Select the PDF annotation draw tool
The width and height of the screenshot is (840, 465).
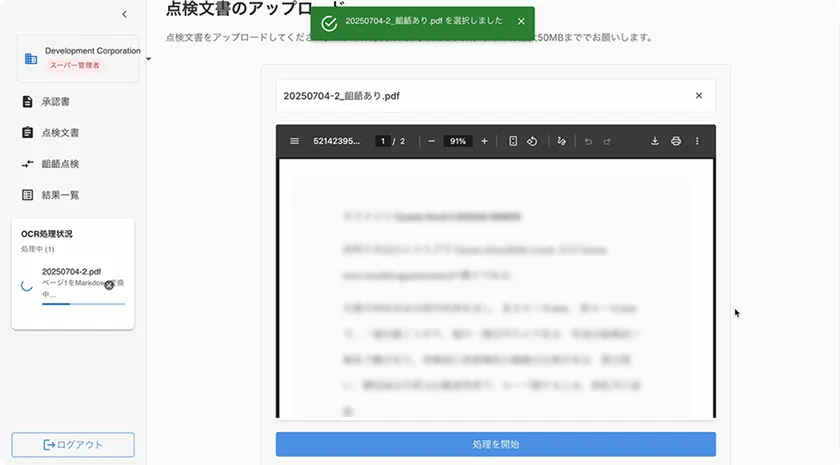pyautogui.click(x=561, y=141)
